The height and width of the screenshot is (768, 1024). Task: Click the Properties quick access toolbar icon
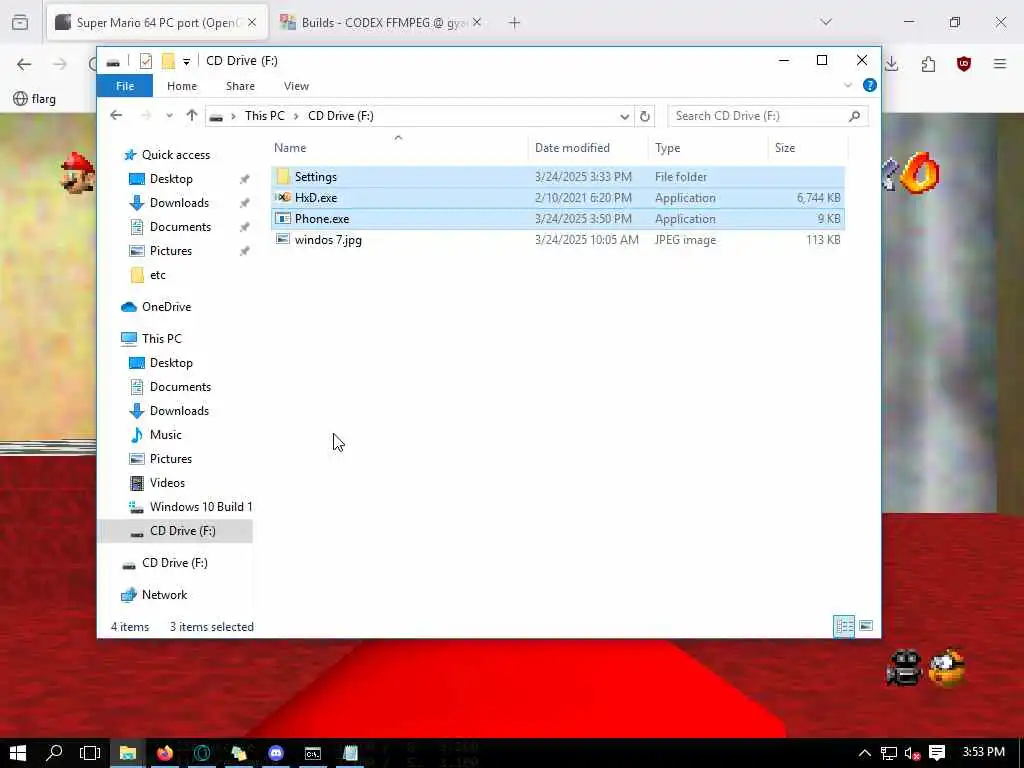[x=146, y=61]
